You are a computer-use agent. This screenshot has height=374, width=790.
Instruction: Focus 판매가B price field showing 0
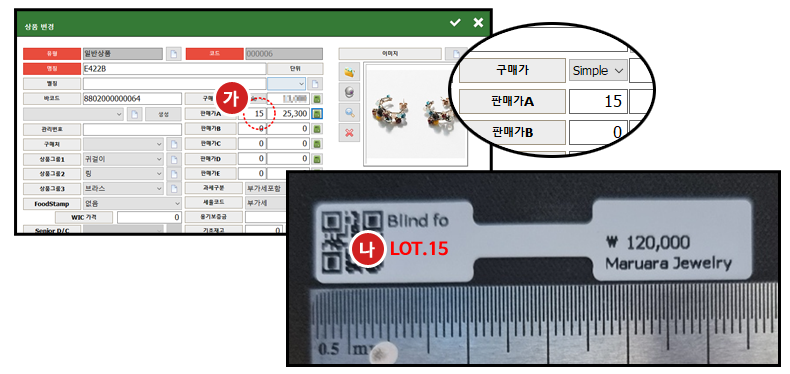[x=289, y=129]
